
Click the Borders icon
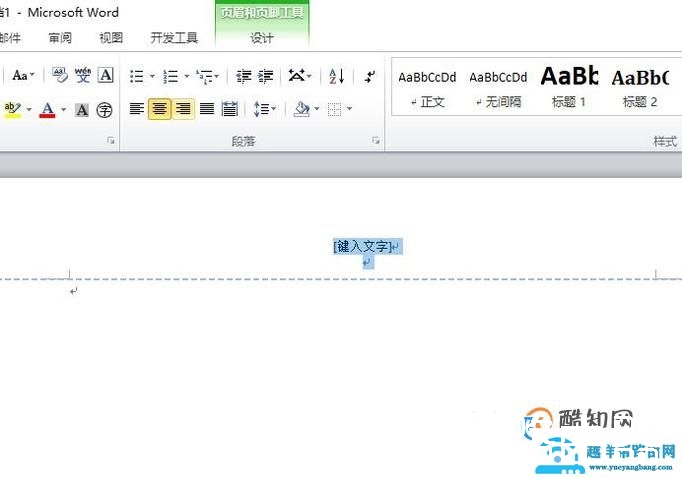pyautogui.click(x=334, y=109)
